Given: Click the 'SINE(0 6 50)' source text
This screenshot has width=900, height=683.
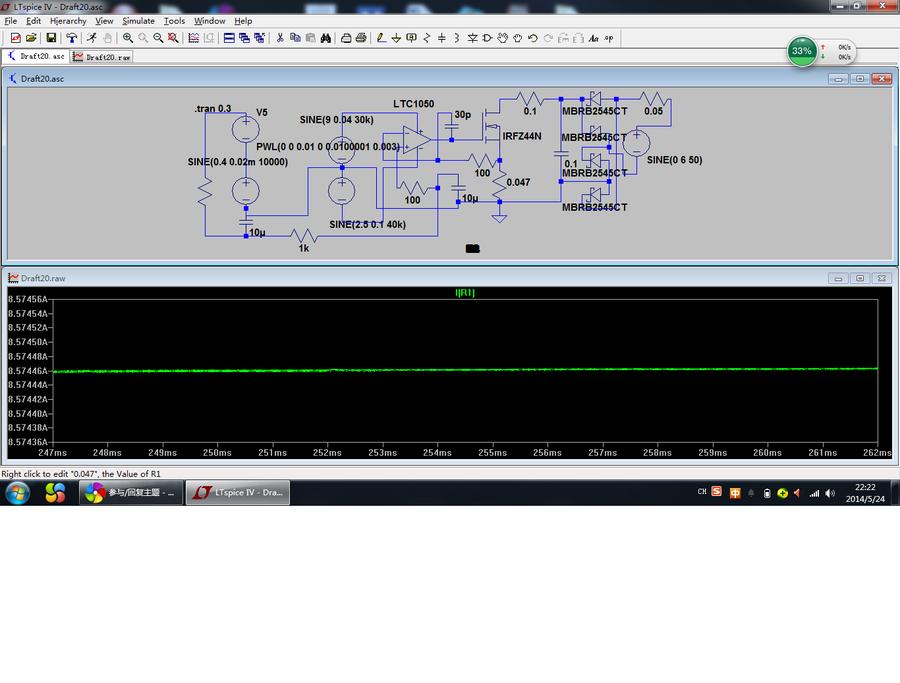Looking at the screenshot, I should click(674, 160).
